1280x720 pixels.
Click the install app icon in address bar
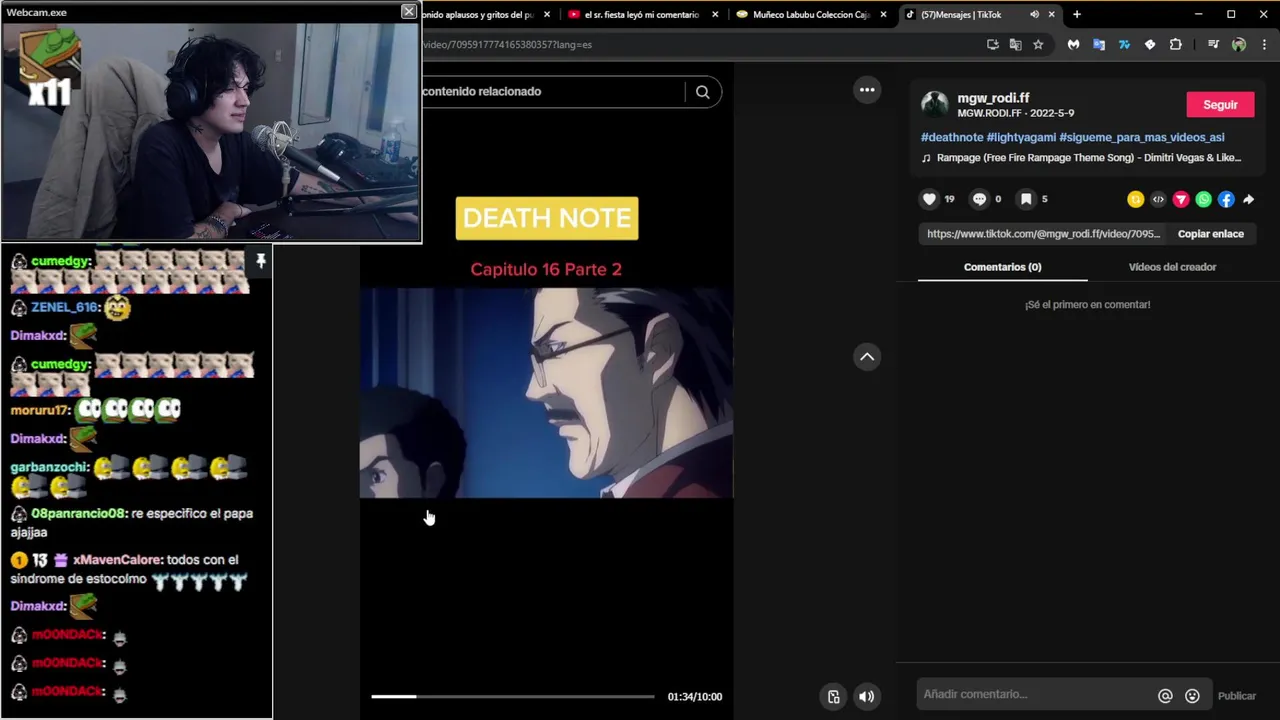[992, 44]
